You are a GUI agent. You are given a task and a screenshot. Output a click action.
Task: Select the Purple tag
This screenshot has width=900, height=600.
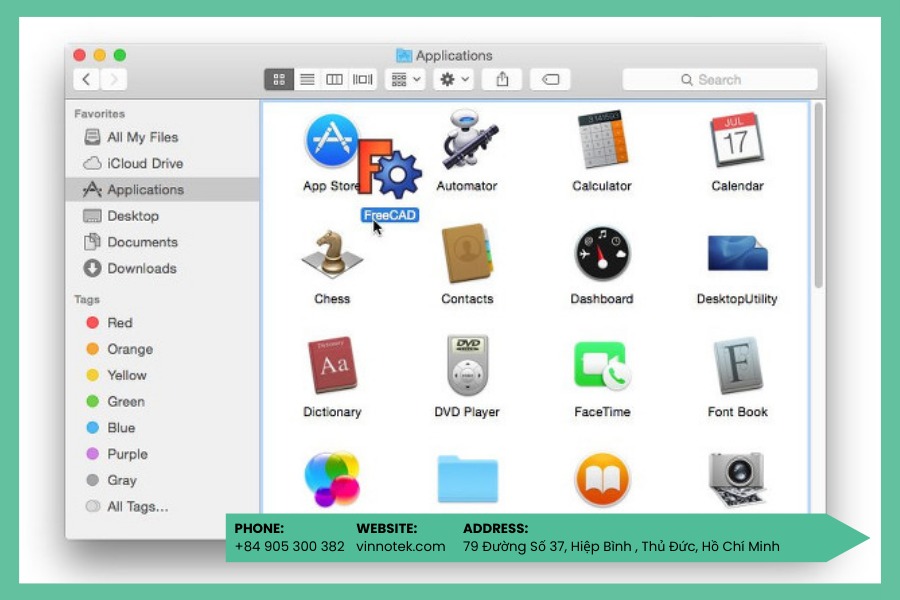pos(162,454)
